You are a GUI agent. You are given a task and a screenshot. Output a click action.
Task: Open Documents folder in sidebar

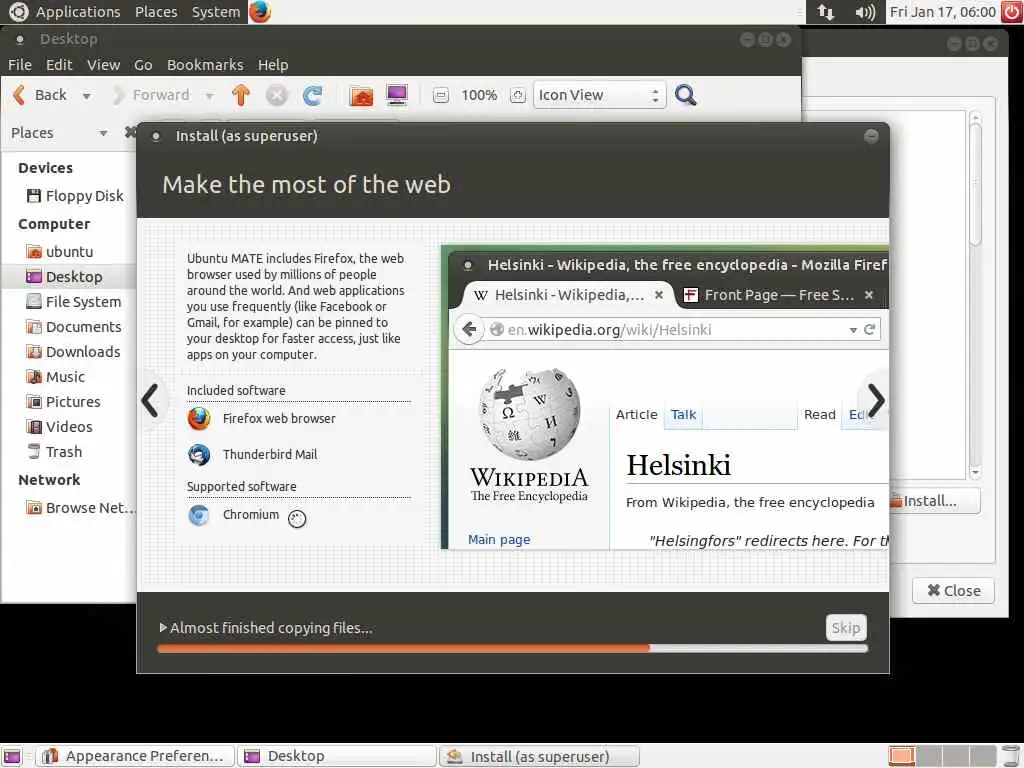(74, 327)
